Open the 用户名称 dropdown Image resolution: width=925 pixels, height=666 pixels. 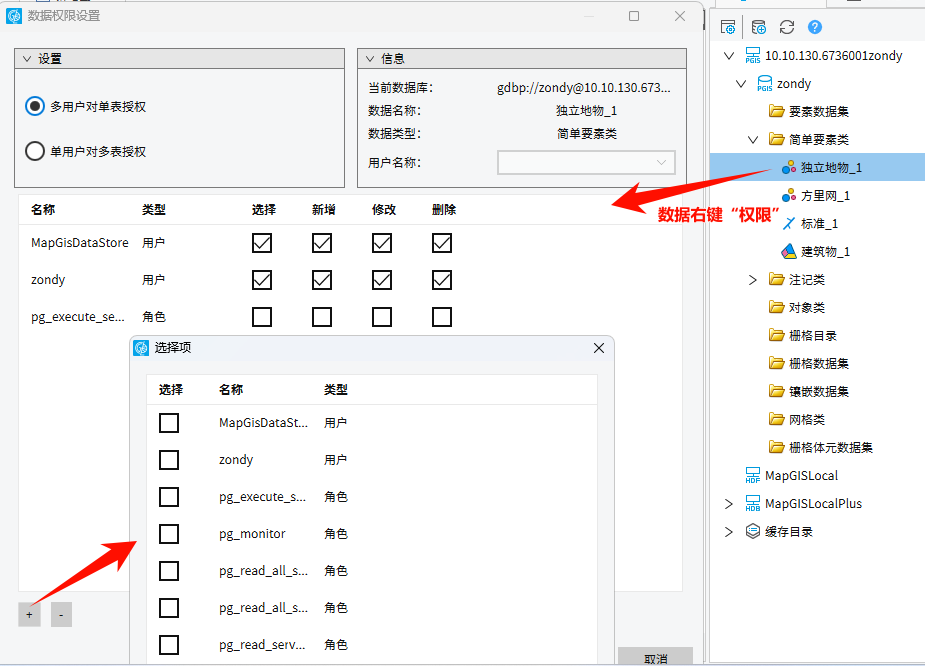coord(586,162)
